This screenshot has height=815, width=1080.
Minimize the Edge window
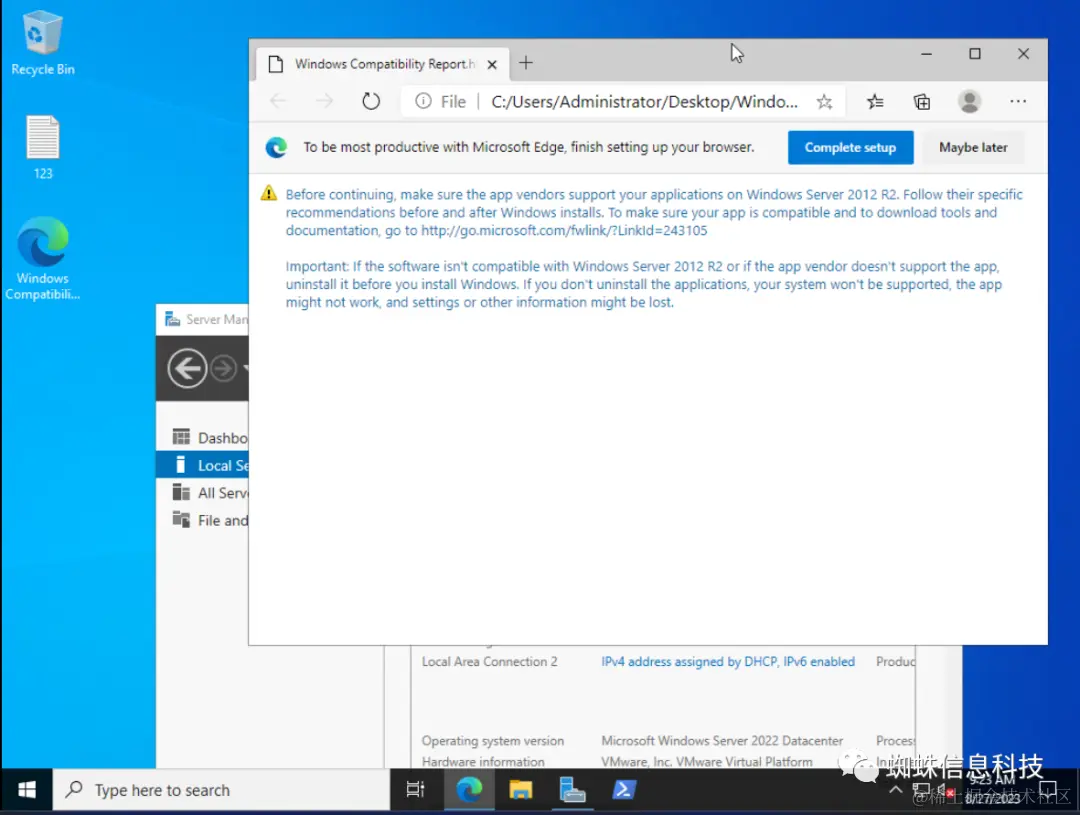(x=926, y=54)
